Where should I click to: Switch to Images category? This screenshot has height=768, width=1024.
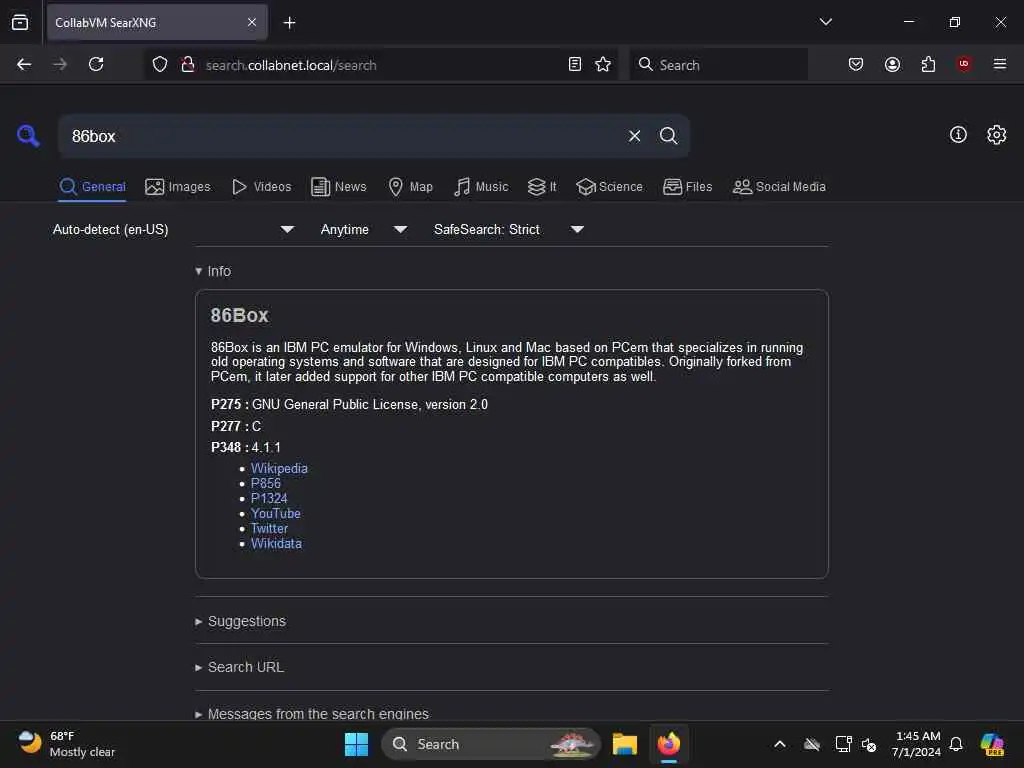178,187
